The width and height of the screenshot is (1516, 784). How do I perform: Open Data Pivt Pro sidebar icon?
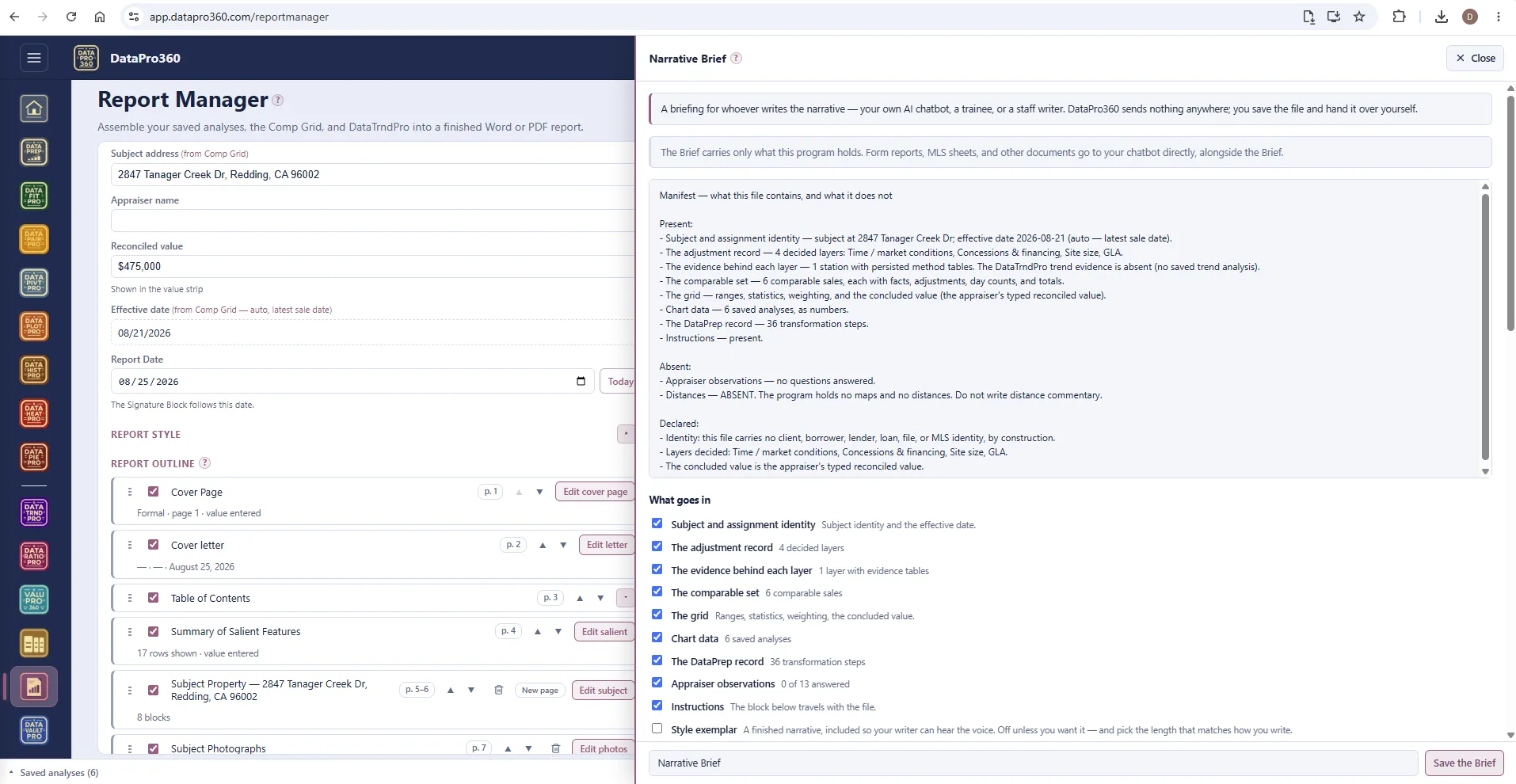pos(34,283)
